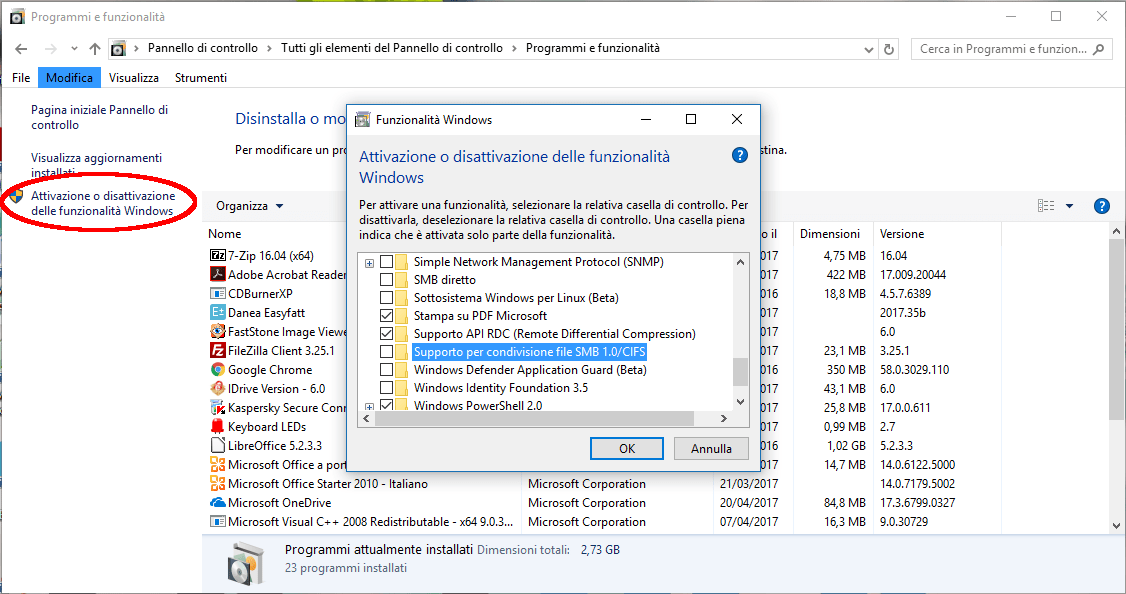Click the Google Chrome icon in the list
The image size is (1126, 594).
click(x=218, y=369)
